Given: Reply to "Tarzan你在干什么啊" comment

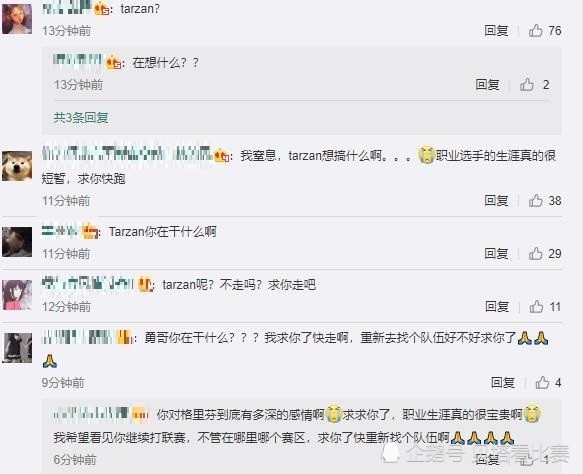Looking at the screenshot, I should [x=496, y=254].
